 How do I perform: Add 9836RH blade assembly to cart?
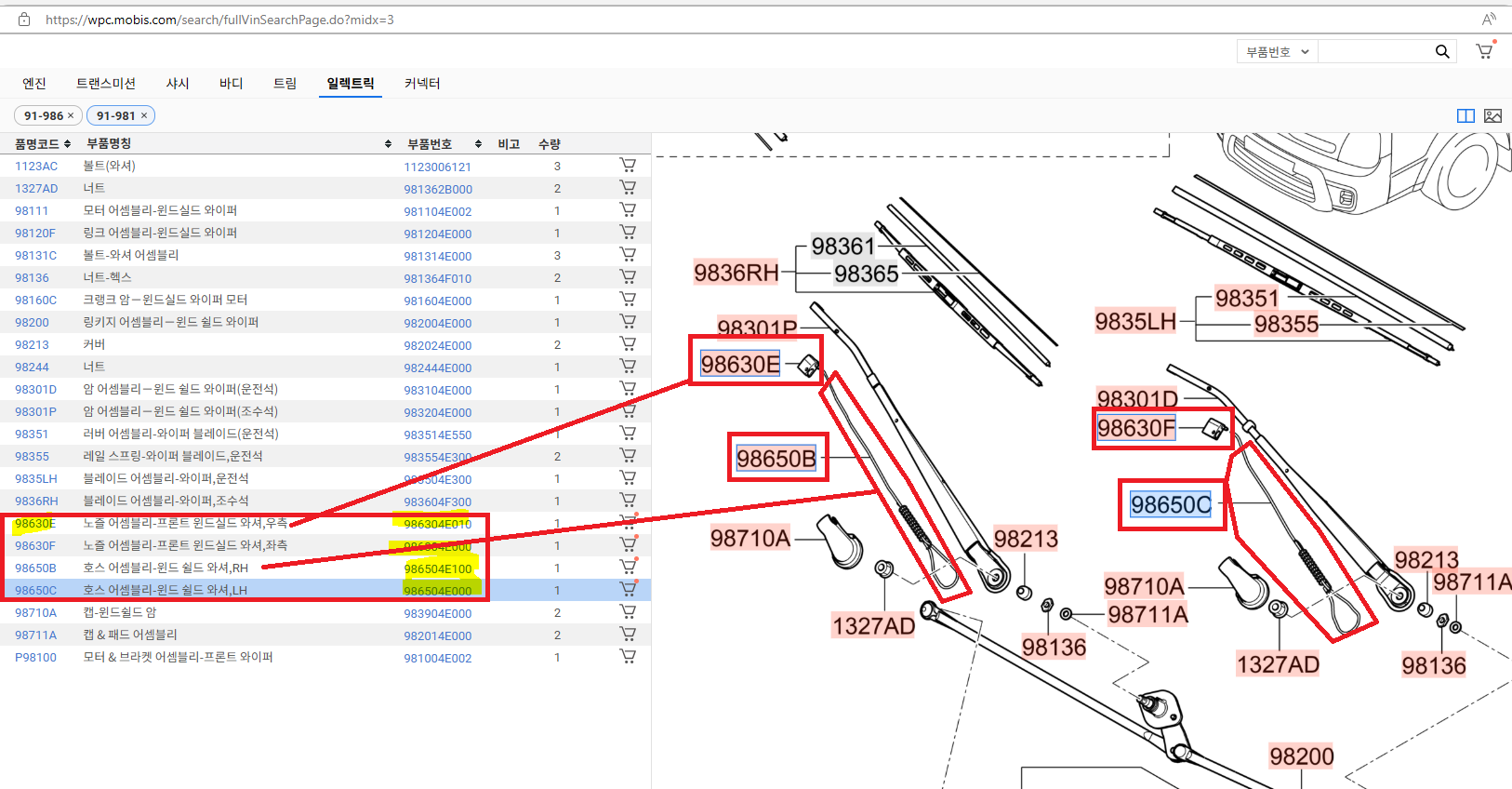pos(629,501)
